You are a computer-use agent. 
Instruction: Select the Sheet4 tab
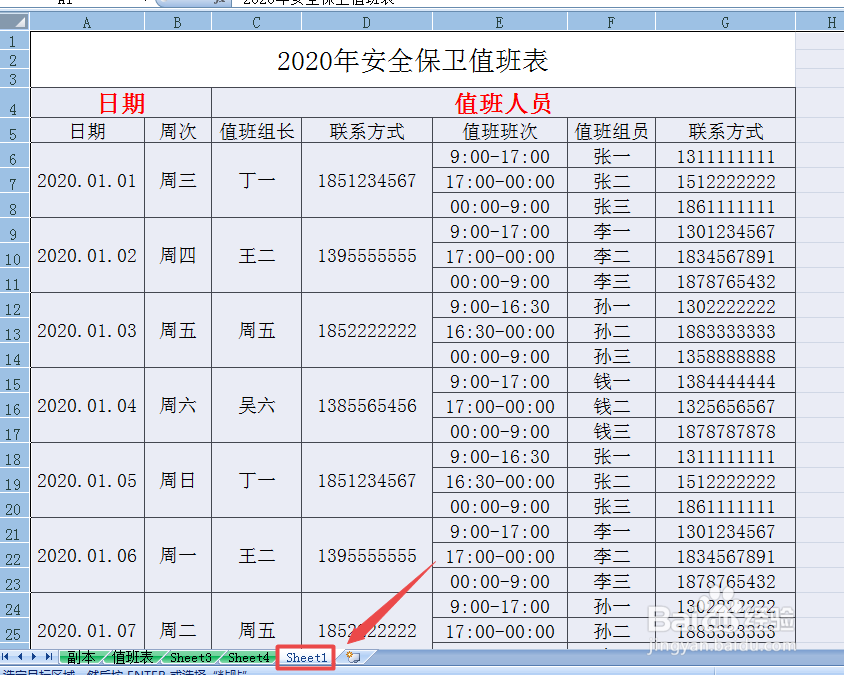pos(248,657)
